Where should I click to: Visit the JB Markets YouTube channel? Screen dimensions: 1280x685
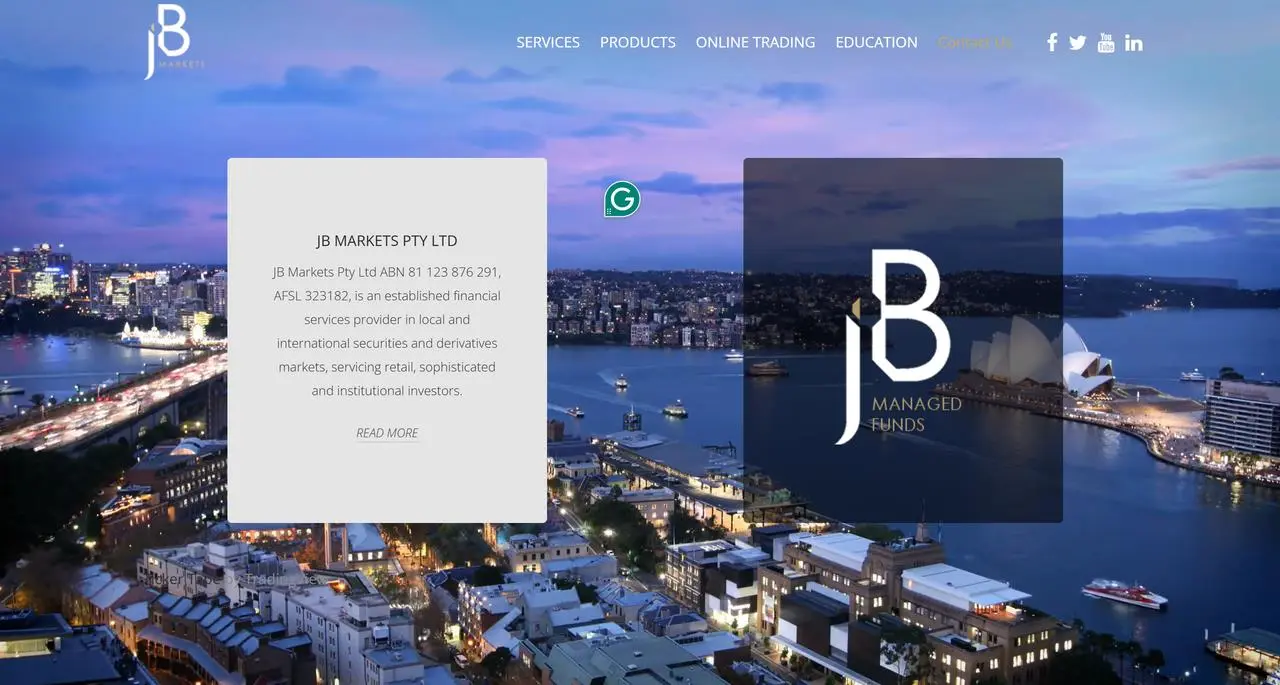(x=1105, y=42)
